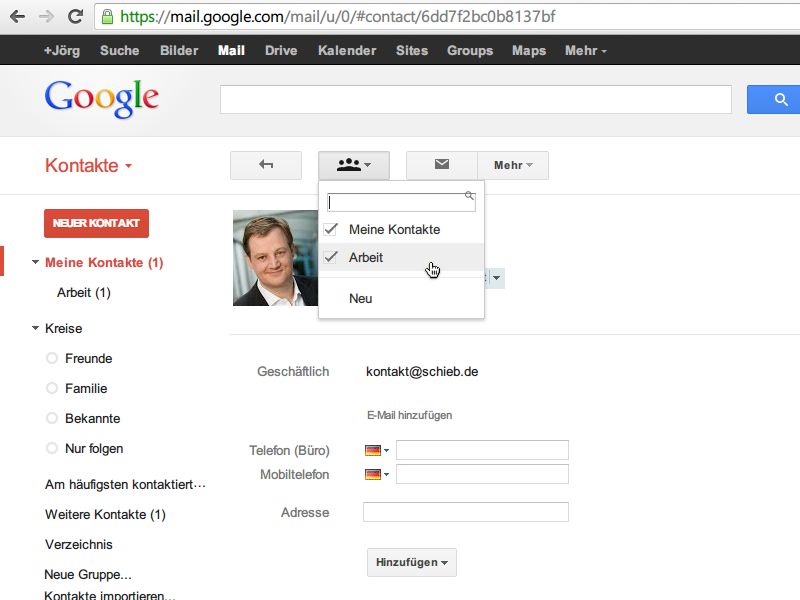Open Weitere Kontakte (1)
The height and width of the screenshot is (600, 800).
(105, 514)
